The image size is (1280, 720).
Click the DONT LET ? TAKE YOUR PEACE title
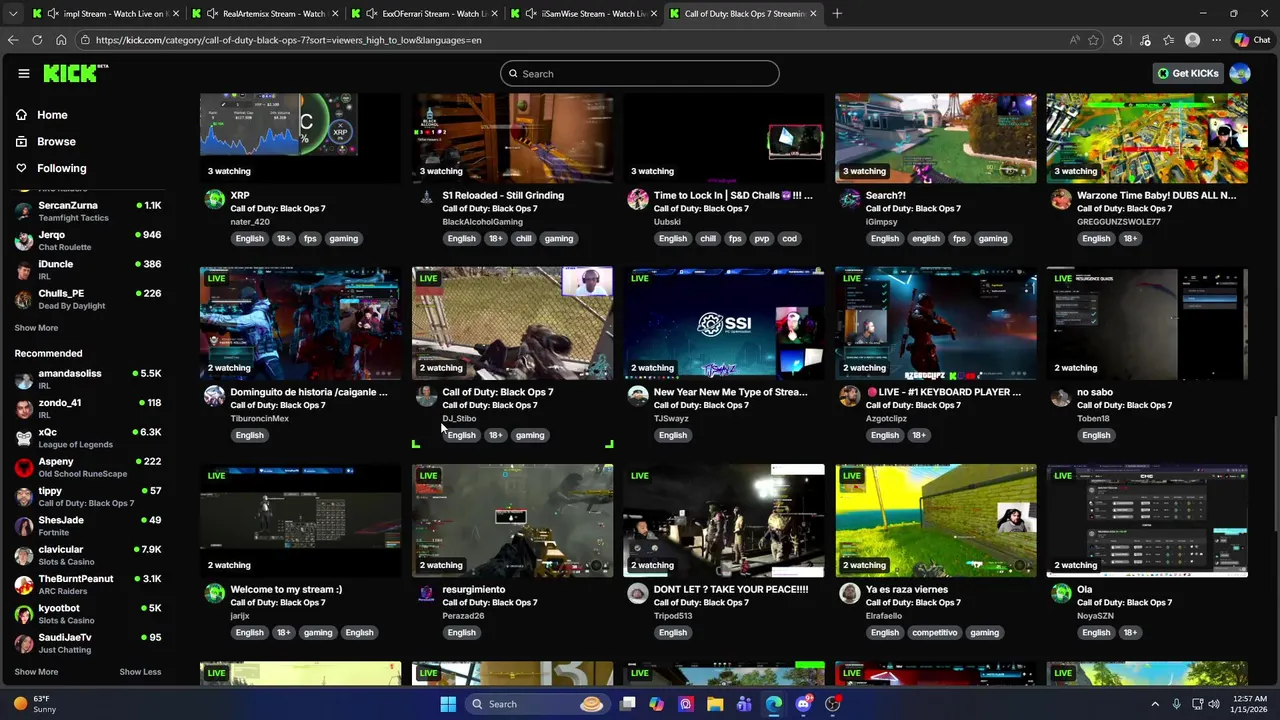point(731,590)
